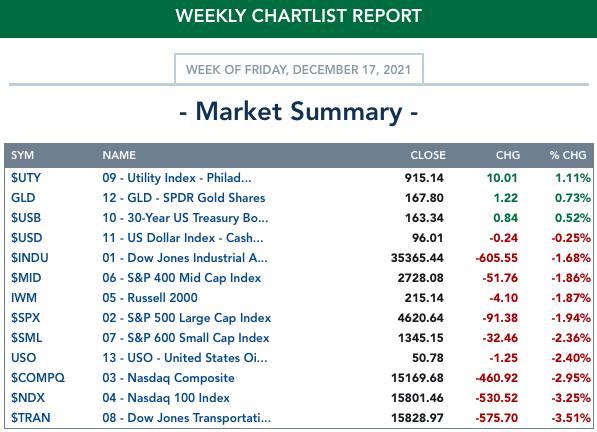Open the GLD symbol link

coord(23,198)
